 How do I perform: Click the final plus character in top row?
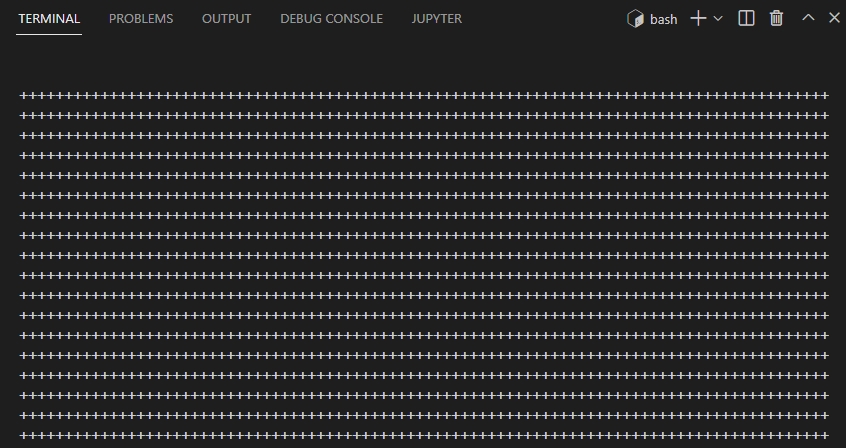click(x=825, y=96)
